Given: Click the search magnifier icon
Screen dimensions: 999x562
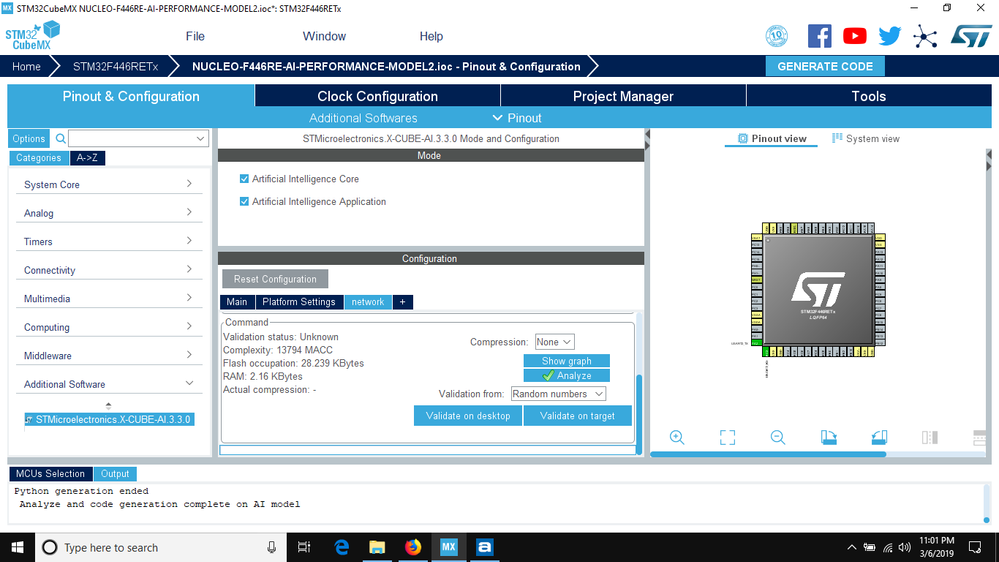Looking at the screenshot, I should [61, 138].
